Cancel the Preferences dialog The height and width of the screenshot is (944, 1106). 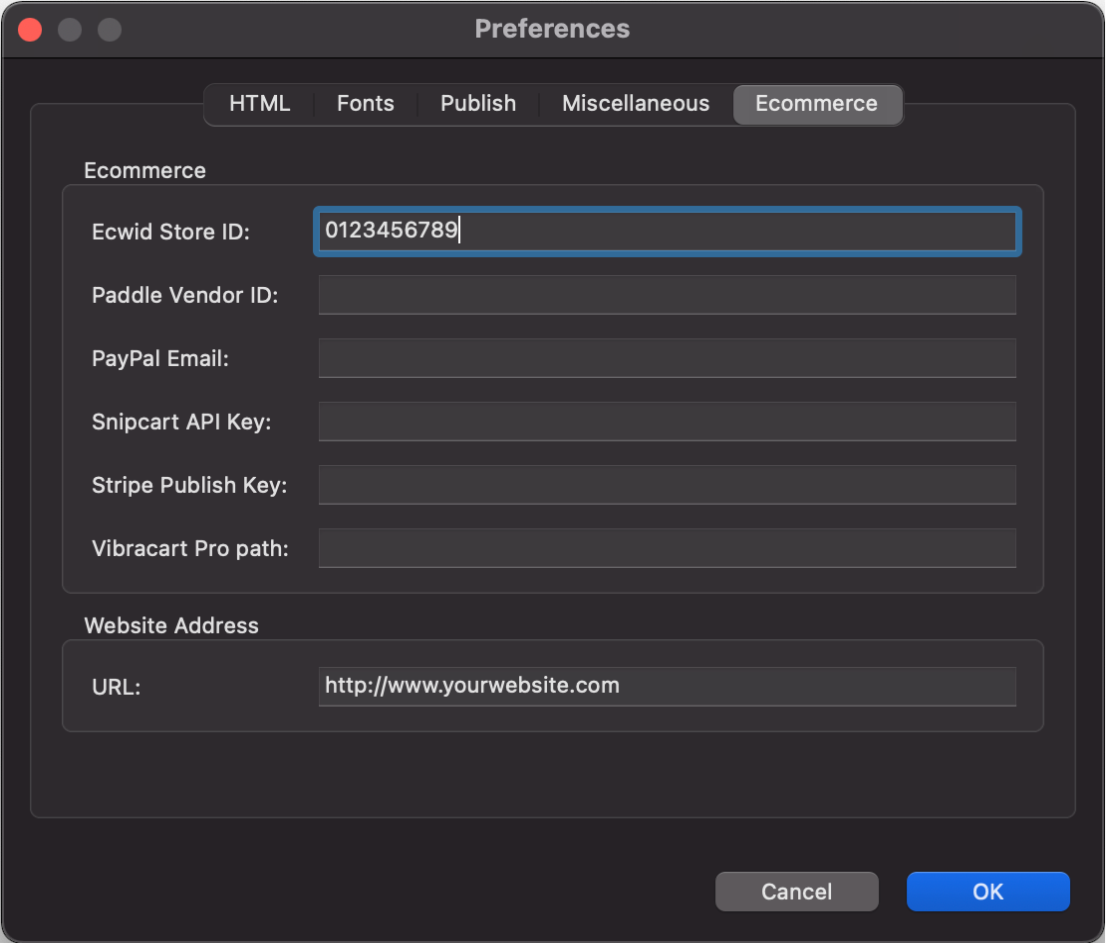point(797,892)
